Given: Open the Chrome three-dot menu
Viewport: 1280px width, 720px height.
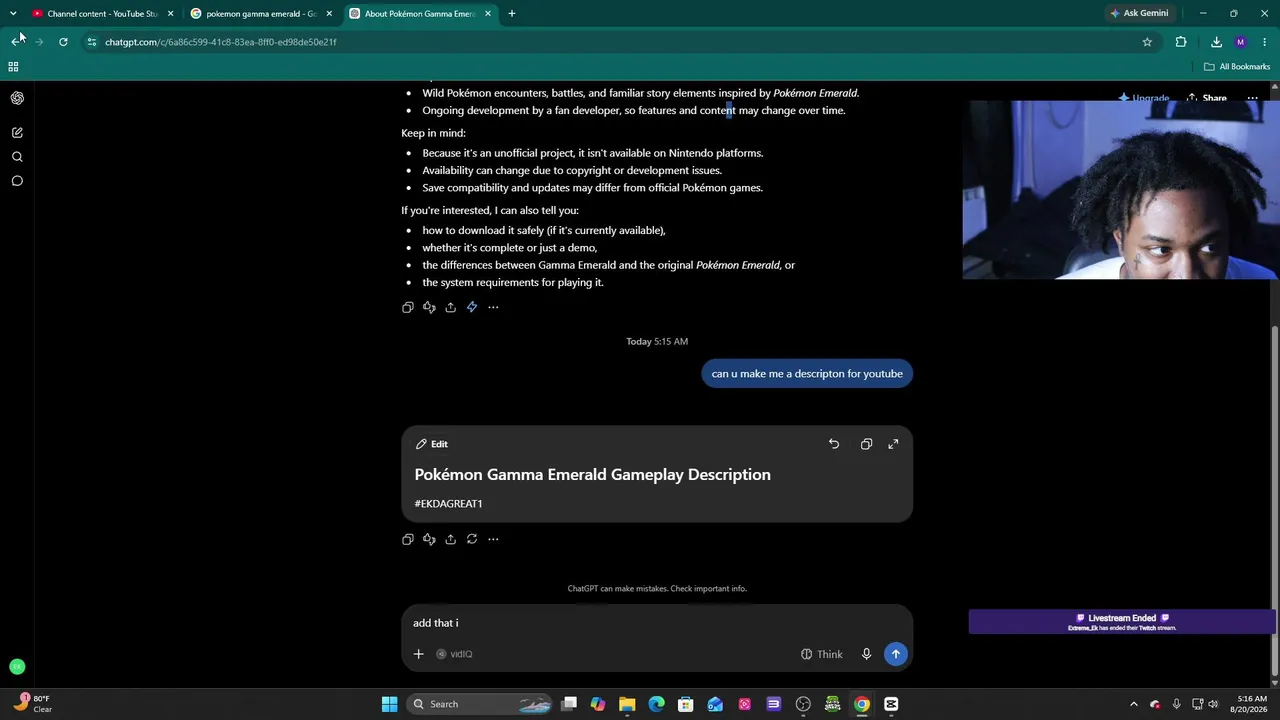Looking at the screenshot, I should coord(1265,42).
